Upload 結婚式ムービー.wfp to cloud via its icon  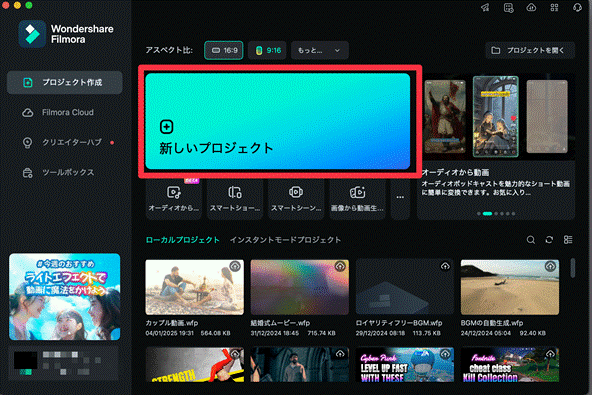(x=340, y=266)
